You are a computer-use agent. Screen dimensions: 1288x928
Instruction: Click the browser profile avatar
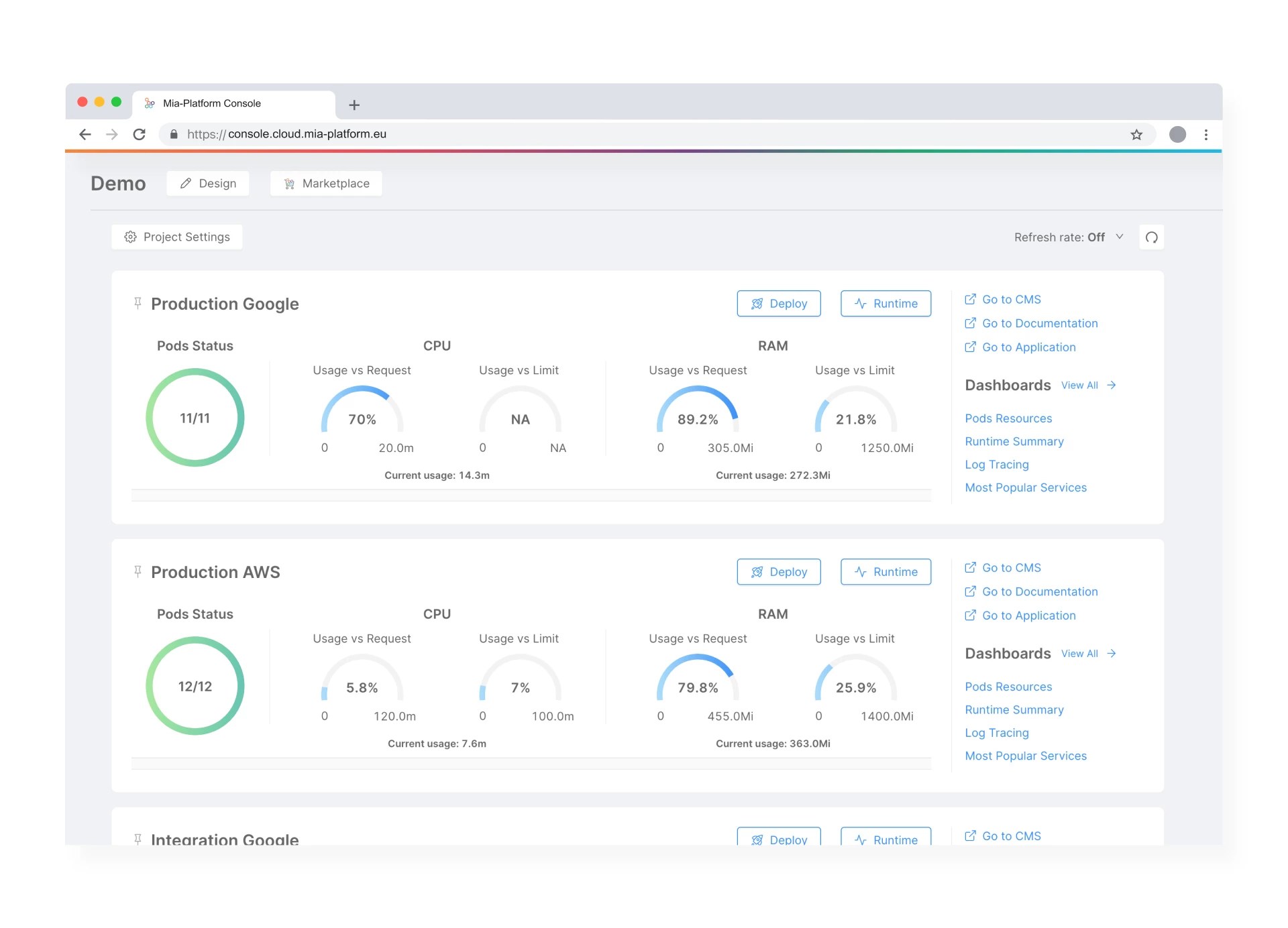1177,135
